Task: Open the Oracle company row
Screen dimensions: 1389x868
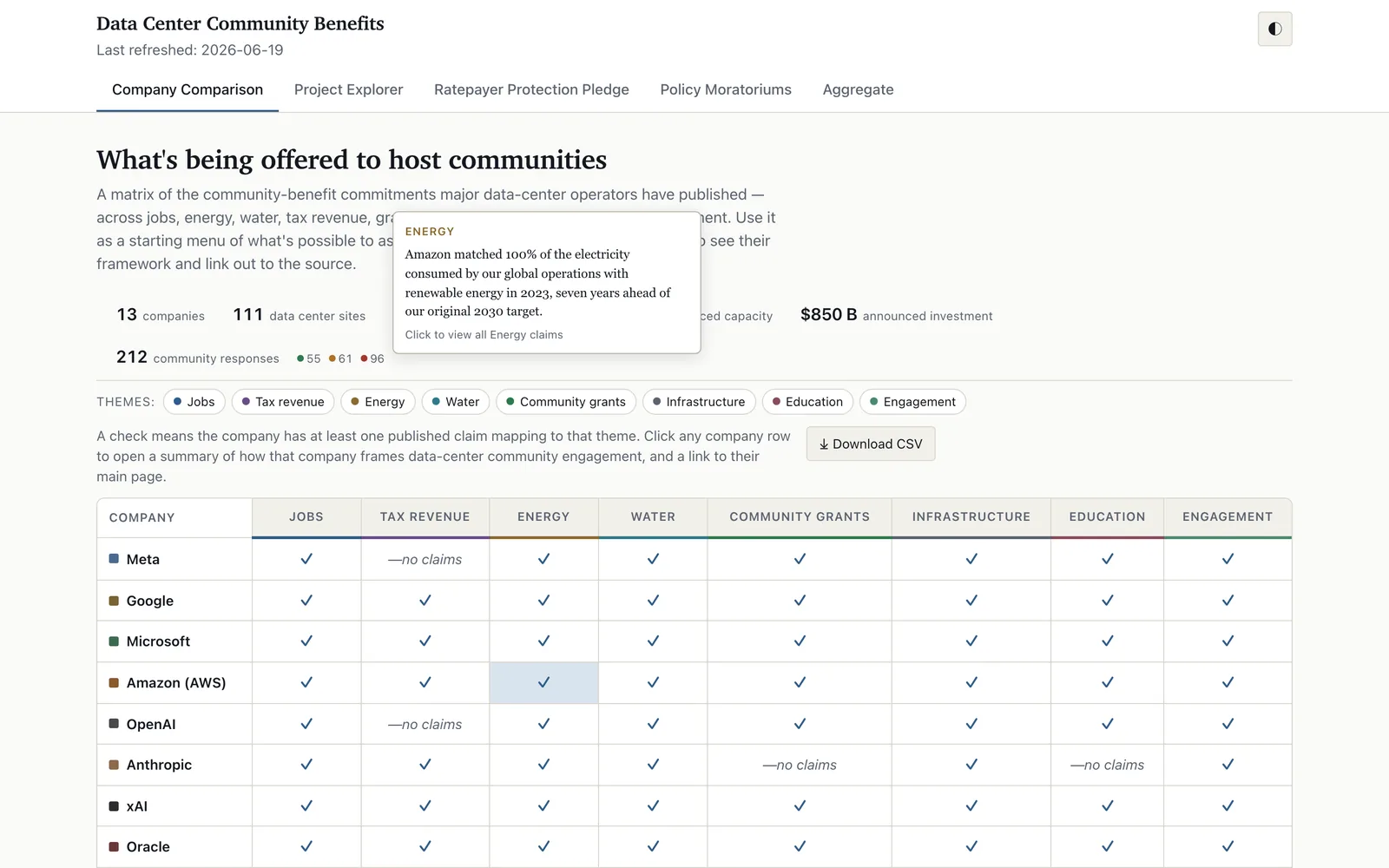Action: 694,847
